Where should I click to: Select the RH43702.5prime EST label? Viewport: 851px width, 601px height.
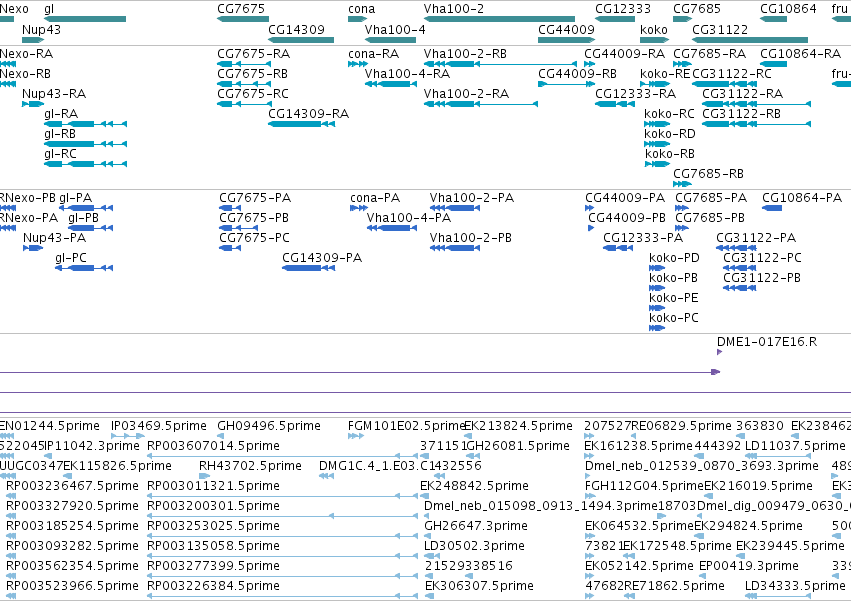coord(250,466)
